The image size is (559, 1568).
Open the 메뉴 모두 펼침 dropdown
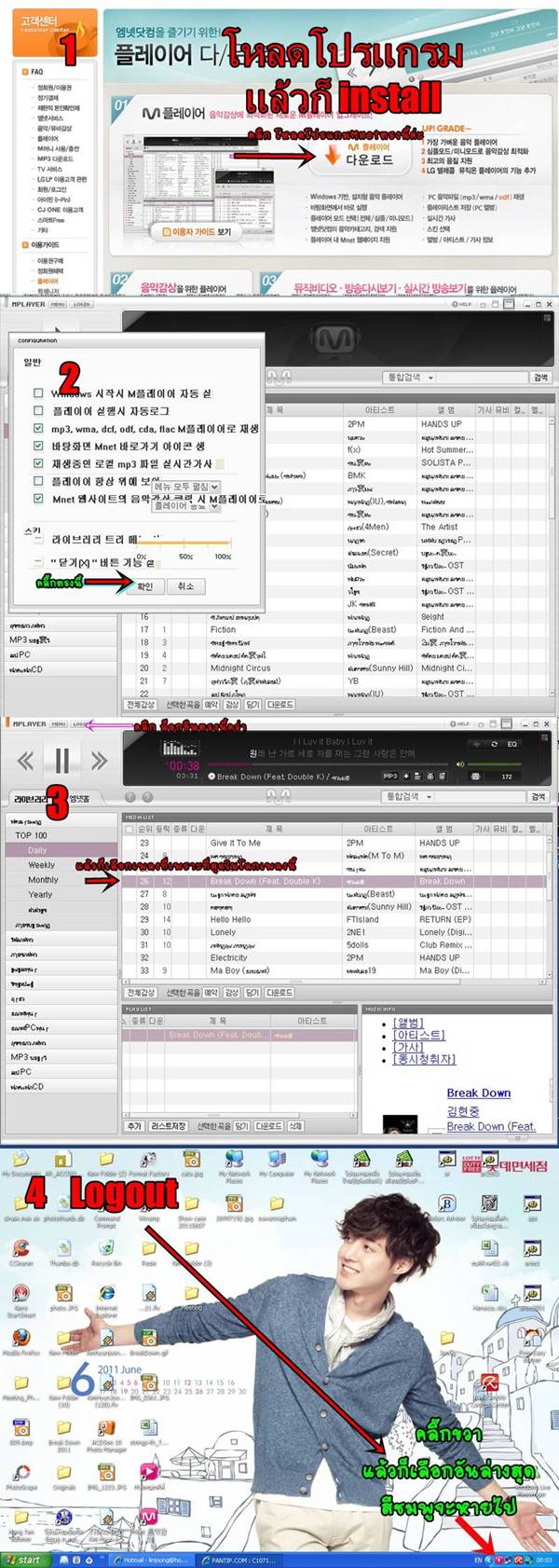point(186,487)
